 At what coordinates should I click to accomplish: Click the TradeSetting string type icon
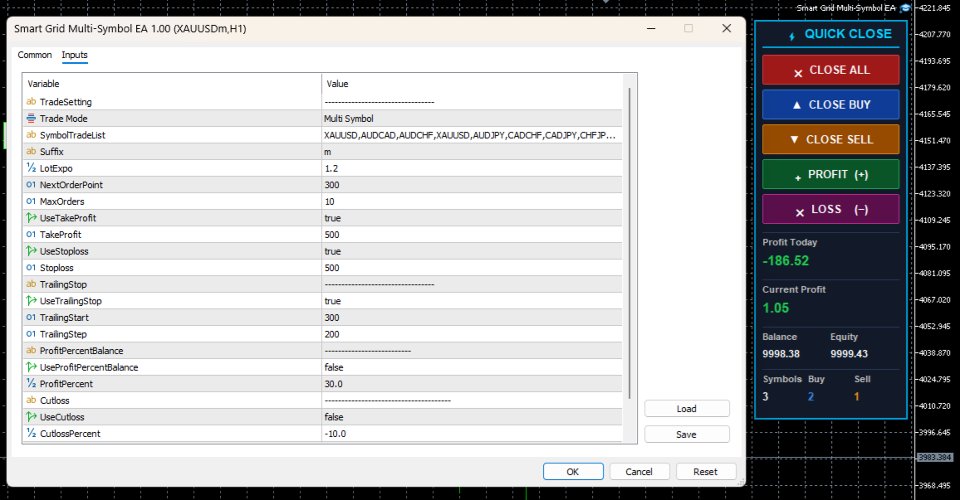coord(31,102)
